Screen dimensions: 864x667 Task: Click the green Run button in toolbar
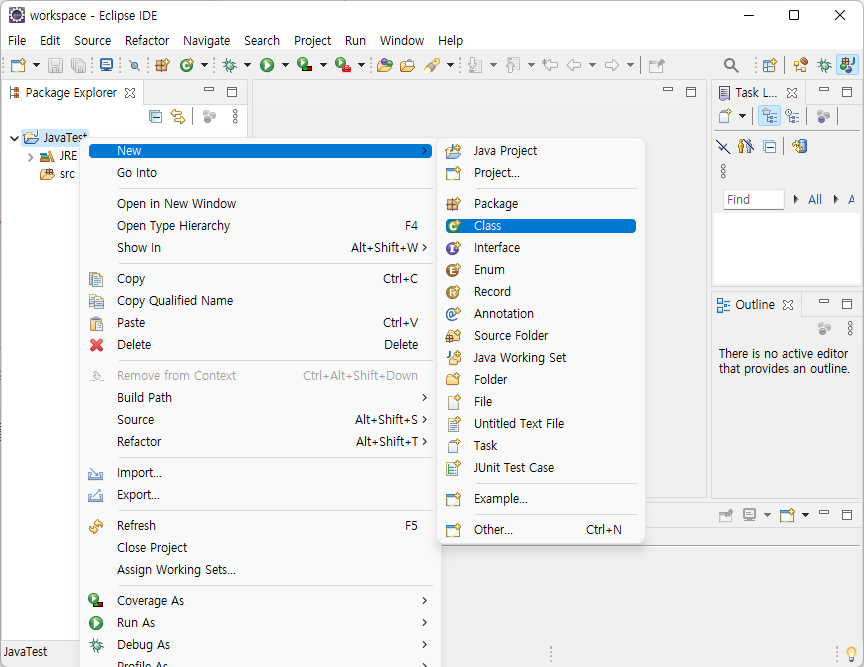[x=267, y=65]
